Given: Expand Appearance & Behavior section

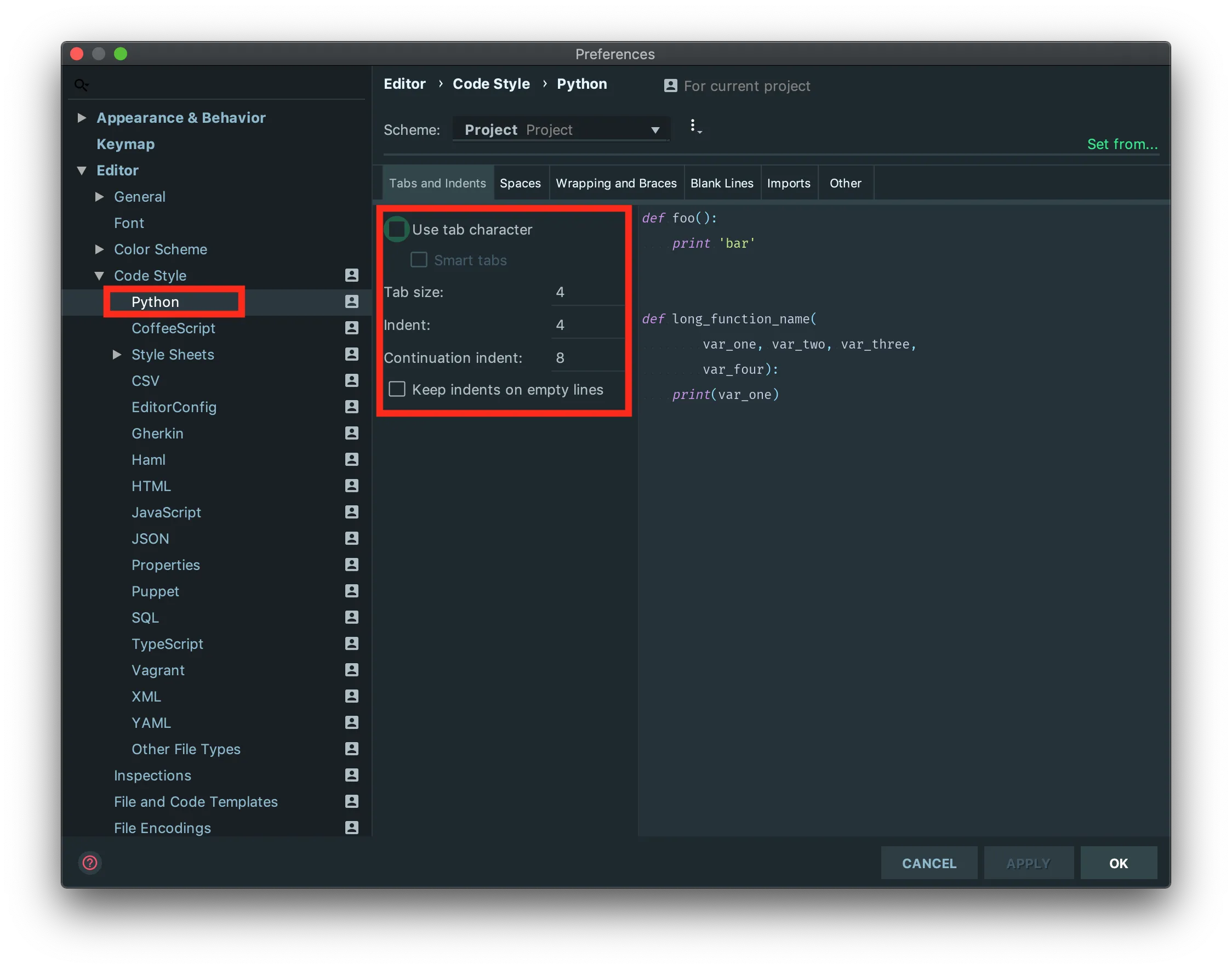Looking at the screenshot, I should [82, 118].
